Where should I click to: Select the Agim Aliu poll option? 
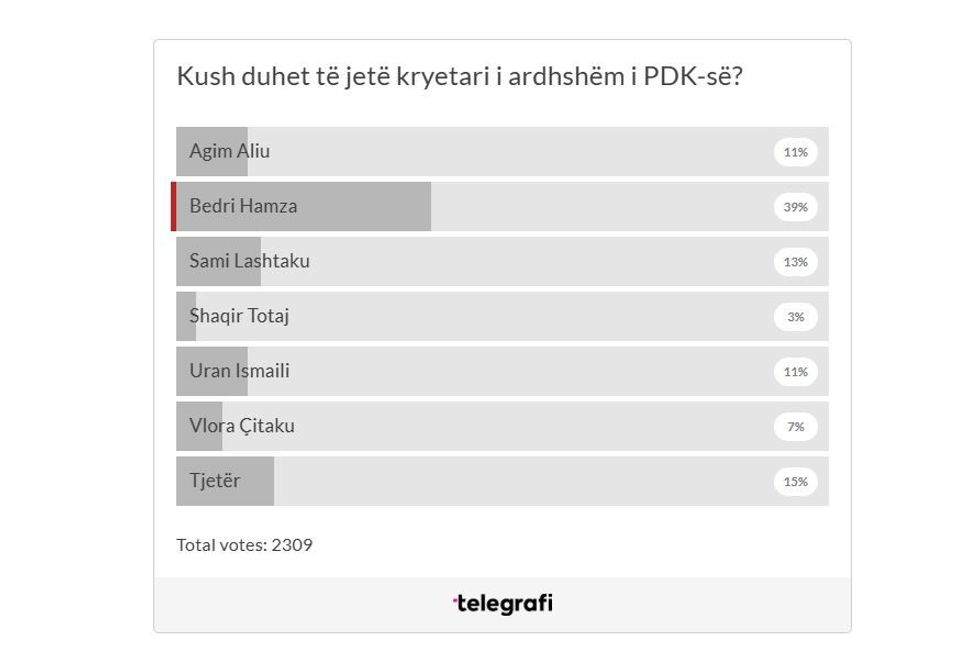tap(230, 152)
